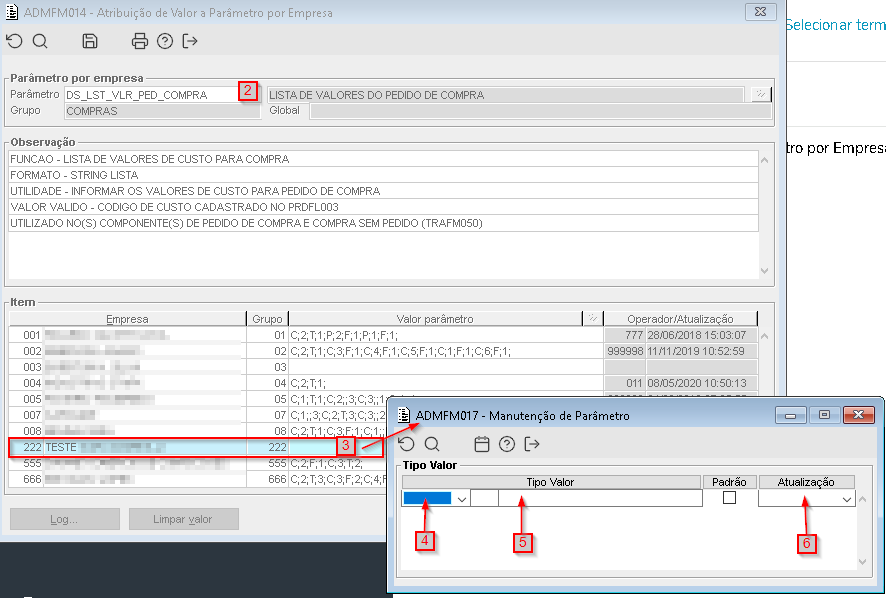Click the Tipo Valor grid scroll down arrow

pos(862,561)
